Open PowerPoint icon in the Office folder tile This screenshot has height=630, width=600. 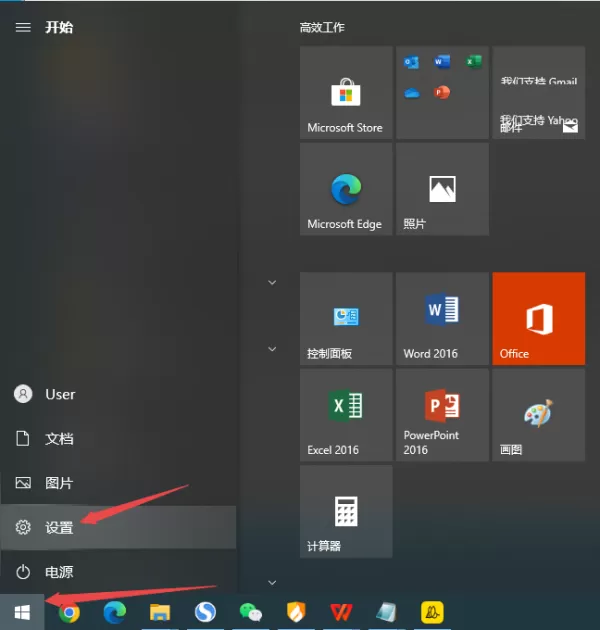(x=442, y=92)
